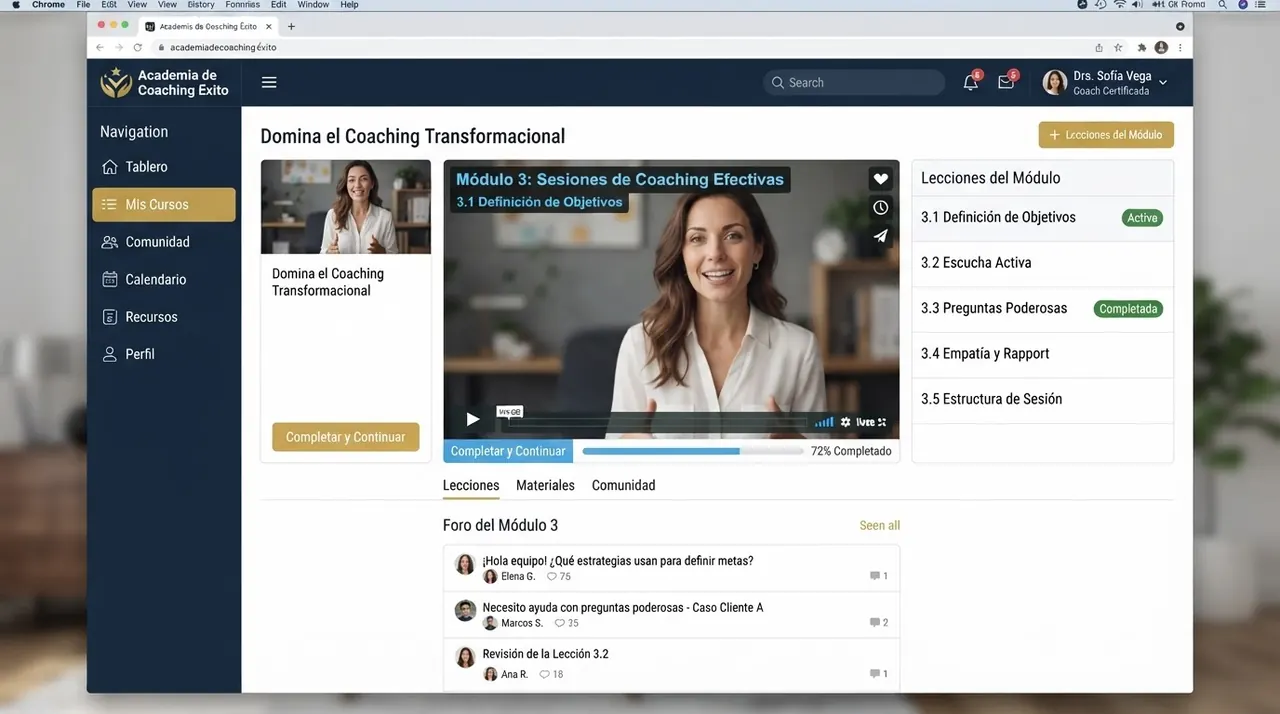Image resolution: width=1280 pixels, height=714 pixels.
Task: Favorite the video with the heart icon
Action: click(880, 179)
